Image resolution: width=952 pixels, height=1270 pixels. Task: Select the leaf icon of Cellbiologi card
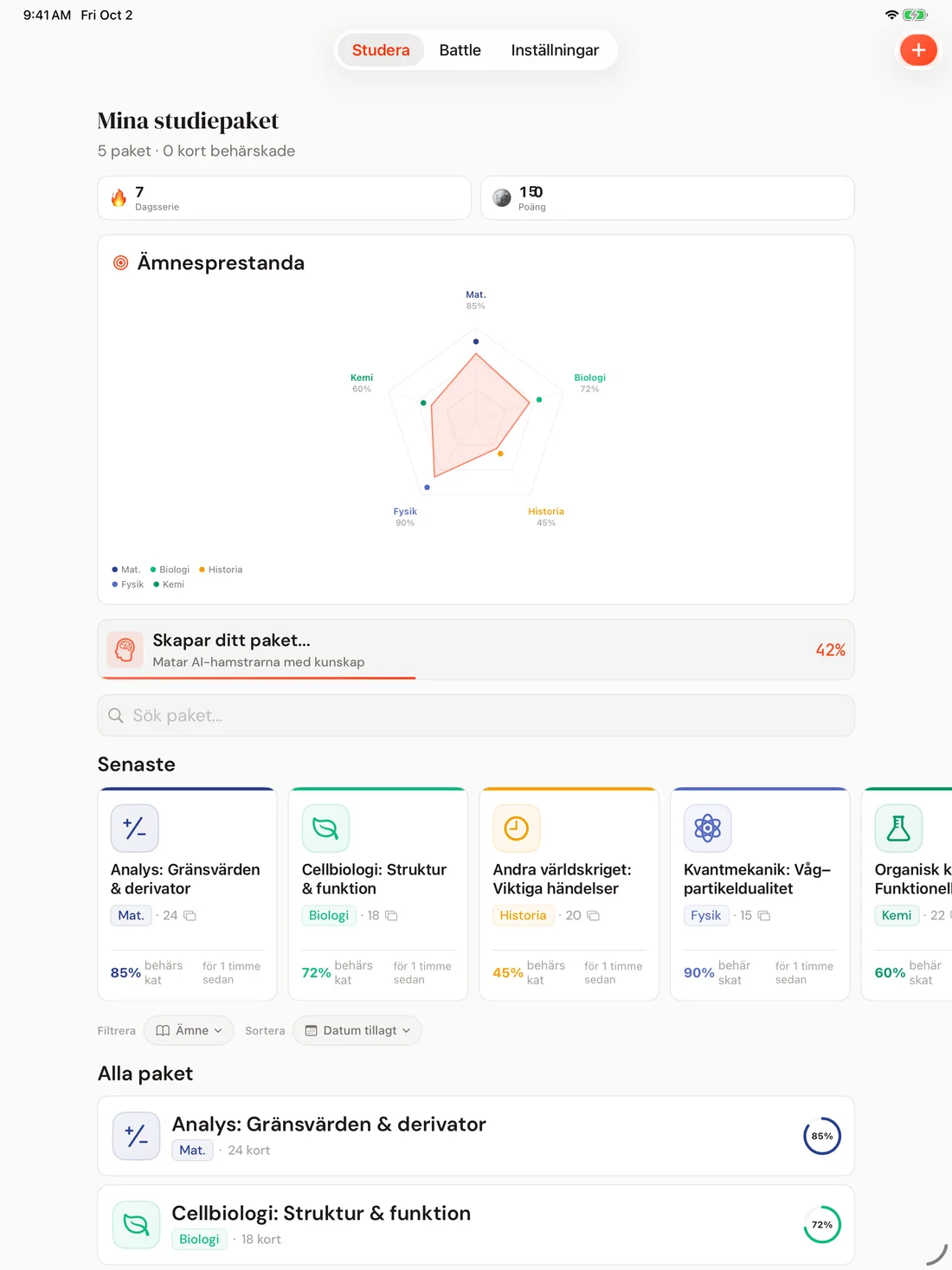tap(325, 828)
